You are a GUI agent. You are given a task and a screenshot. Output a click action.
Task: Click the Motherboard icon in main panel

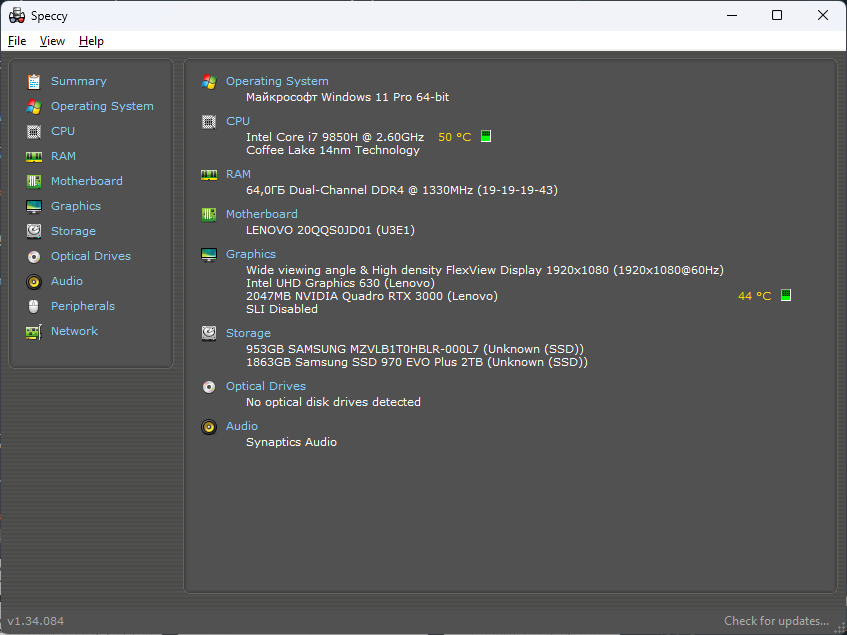(x=209, y=214)
